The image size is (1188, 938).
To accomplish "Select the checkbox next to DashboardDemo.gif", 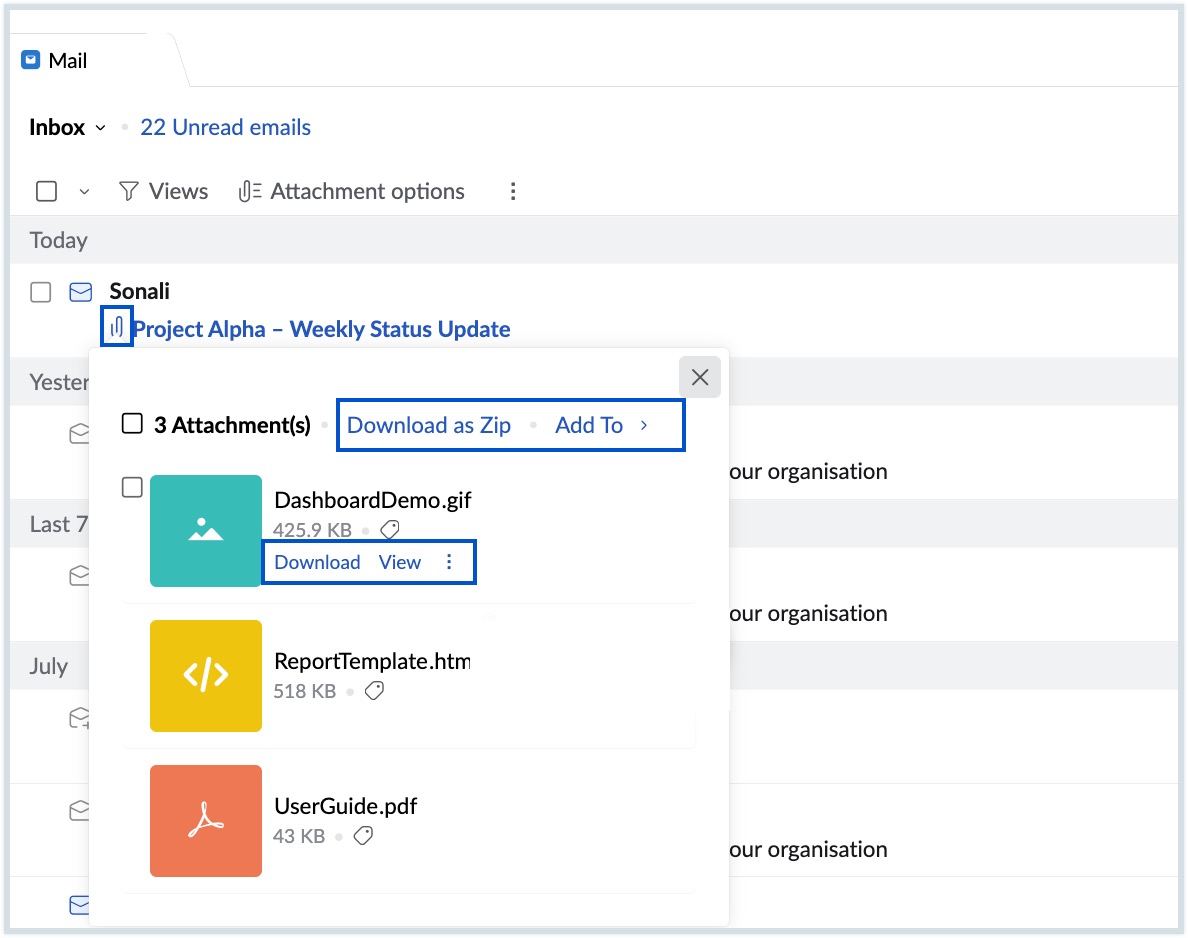I will (x=131, y=487).
